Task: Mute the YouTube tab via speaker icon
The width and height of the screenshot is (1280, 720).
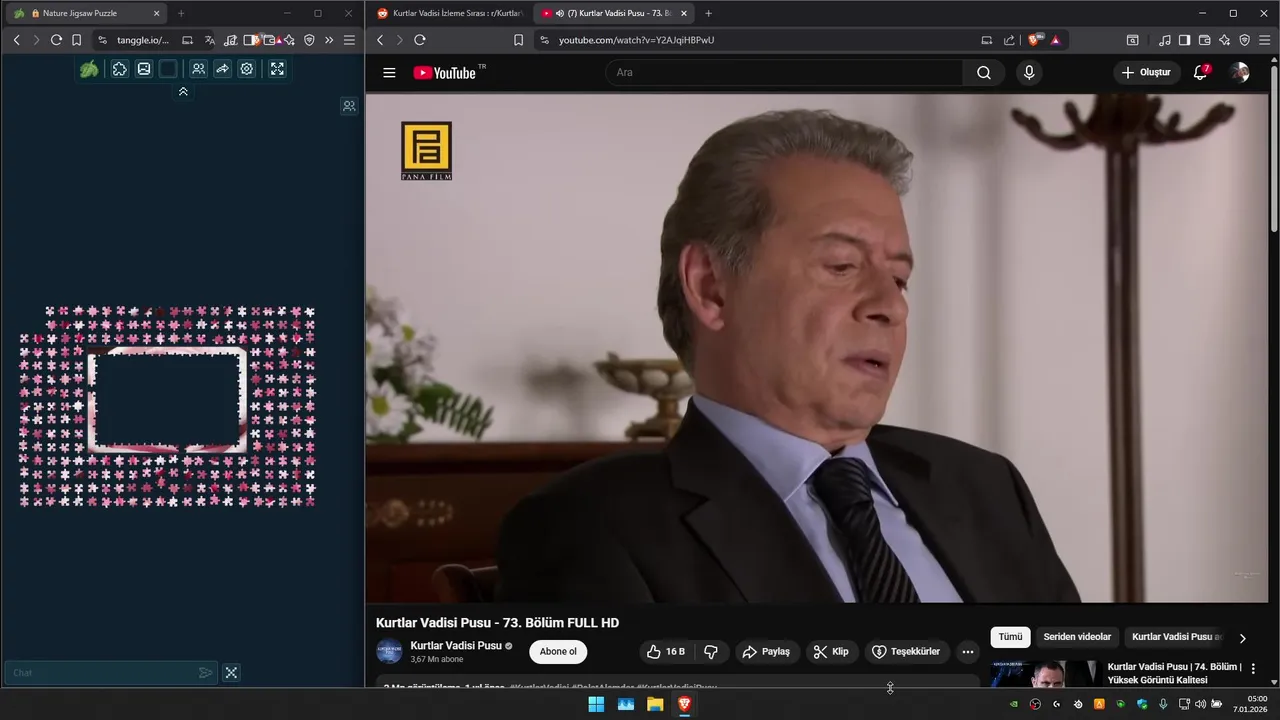Action: (x=559, y=13)
